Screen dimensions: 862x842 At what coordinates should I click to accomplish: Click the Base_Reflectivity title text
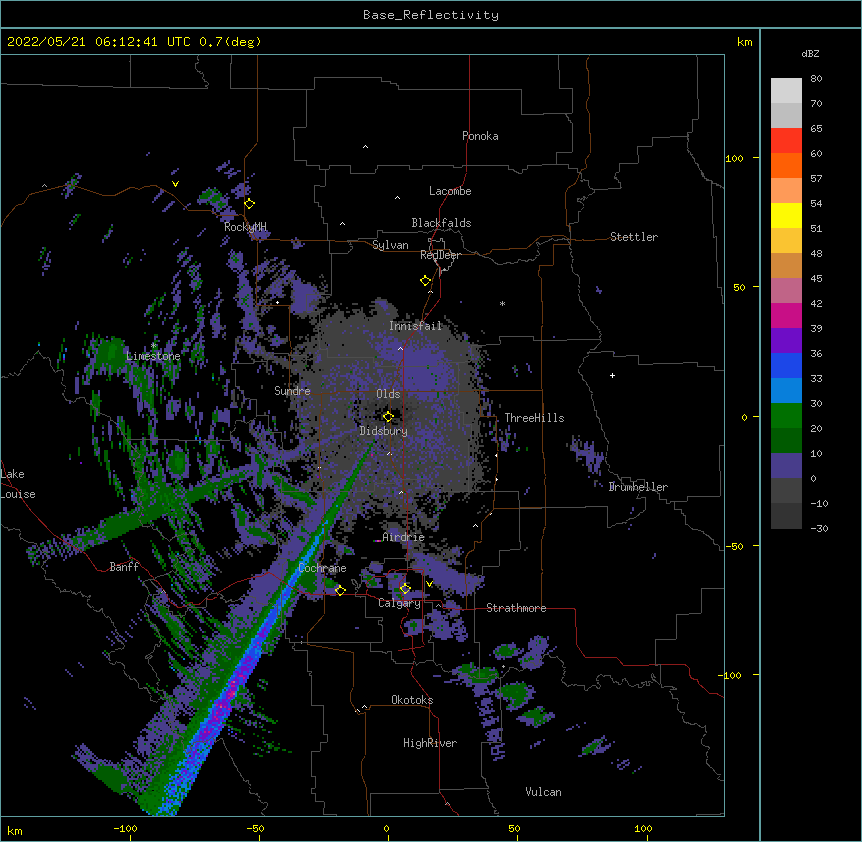coord(431,15)
